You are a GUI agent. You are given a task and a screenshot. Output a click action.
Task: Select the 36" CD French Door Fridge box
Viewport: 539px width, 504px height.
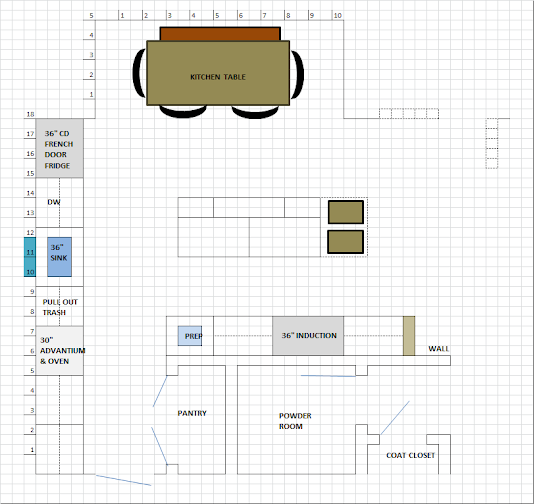[59, 148]
